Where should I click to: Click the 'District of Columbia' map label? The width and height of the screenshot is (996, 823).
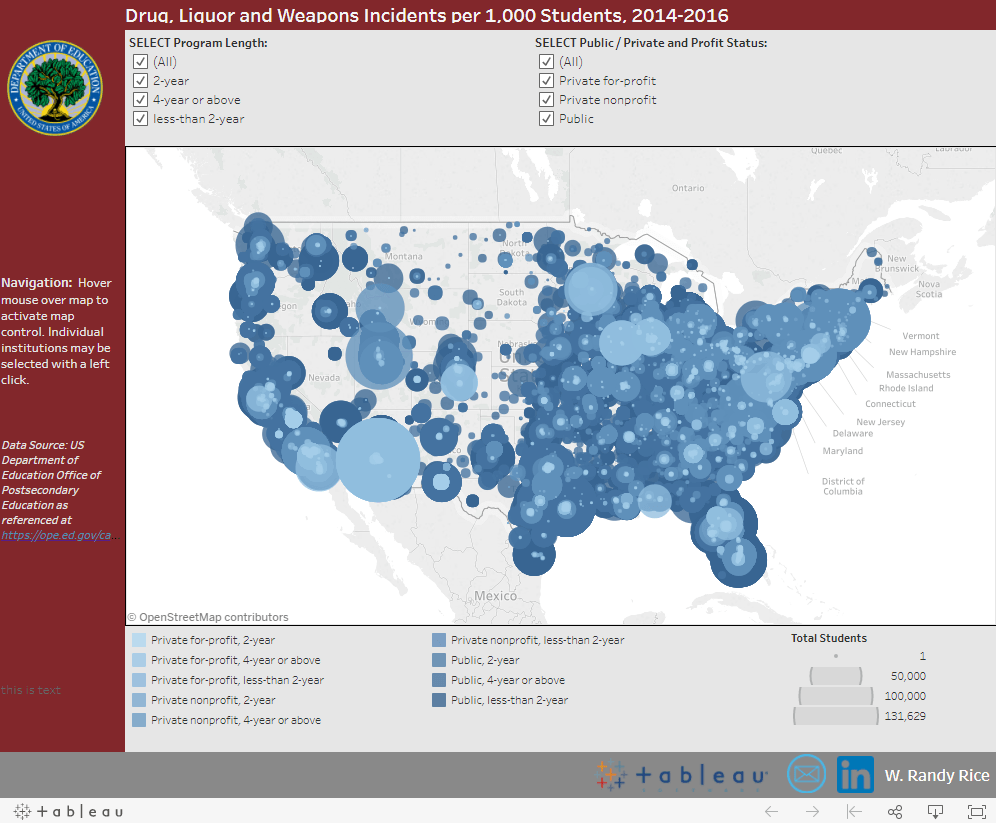click(x=843, y=486)
